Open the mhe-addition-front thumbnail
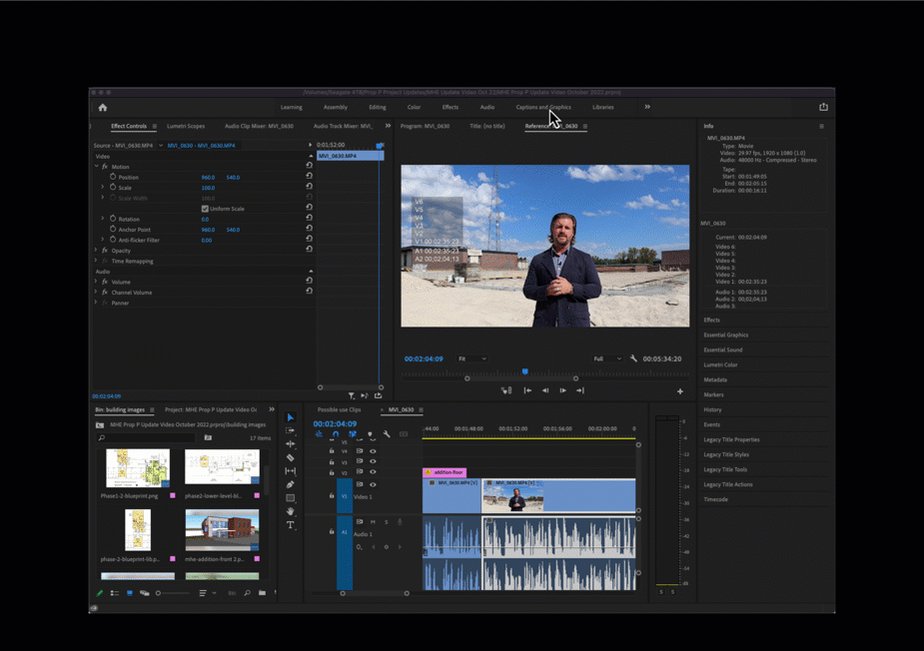Viewport: 924px width, 651px height. point(222,530)
